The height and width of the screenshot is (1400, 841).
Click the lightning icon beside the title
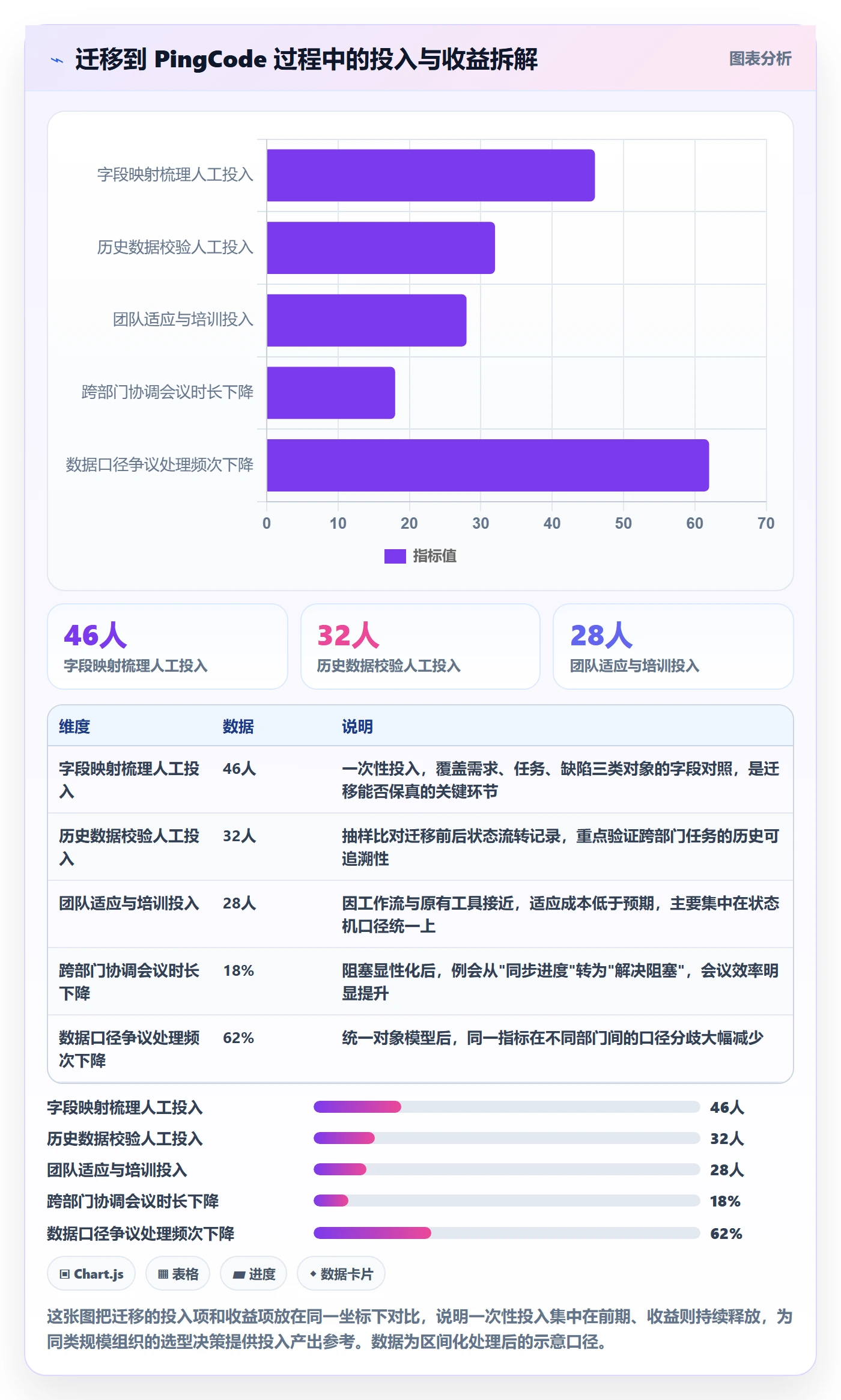(57, 60)
